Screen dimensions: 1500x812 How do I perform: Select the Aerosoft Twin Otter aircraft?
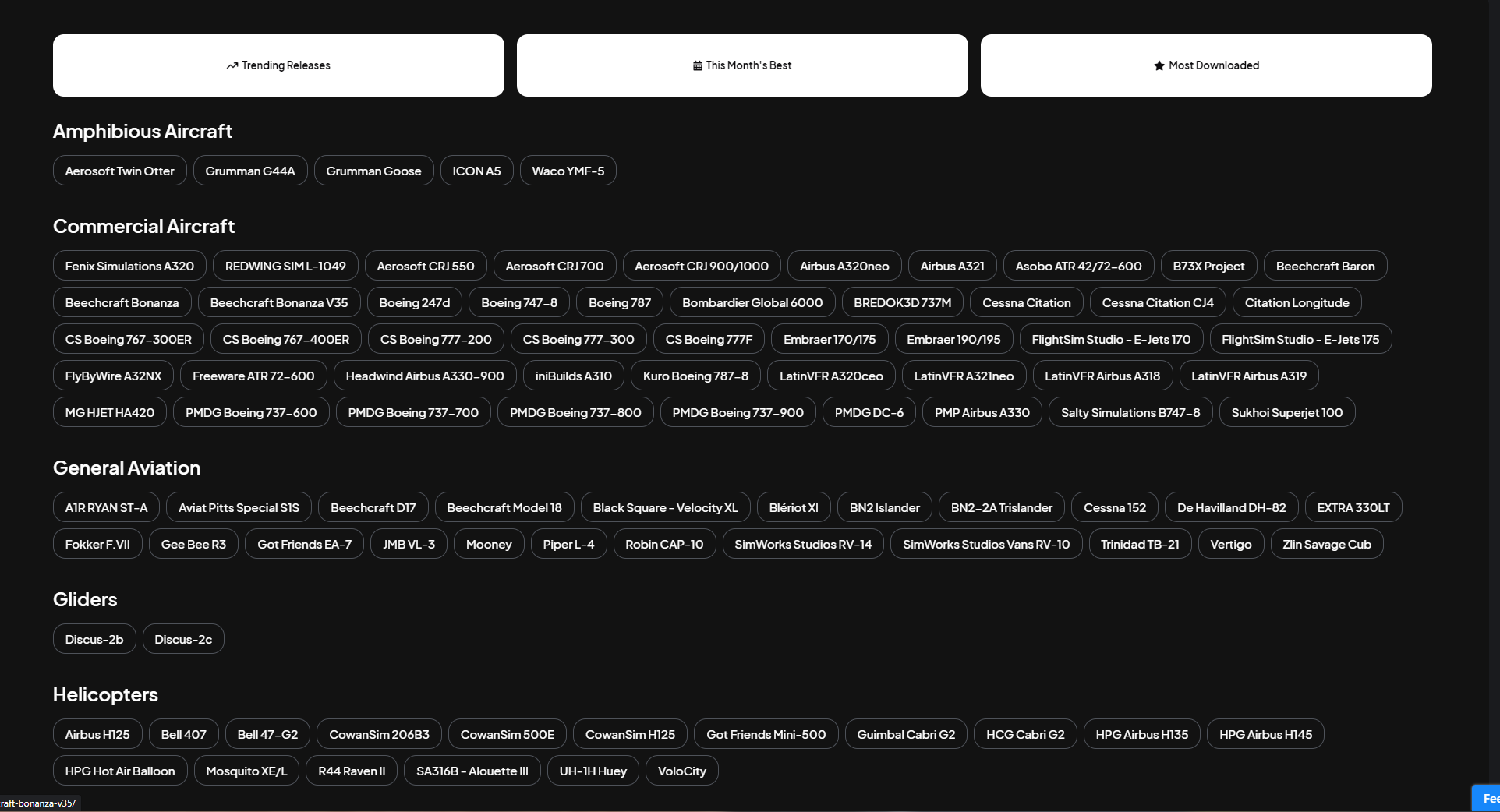pyautogui.click(x=119, y=171)
